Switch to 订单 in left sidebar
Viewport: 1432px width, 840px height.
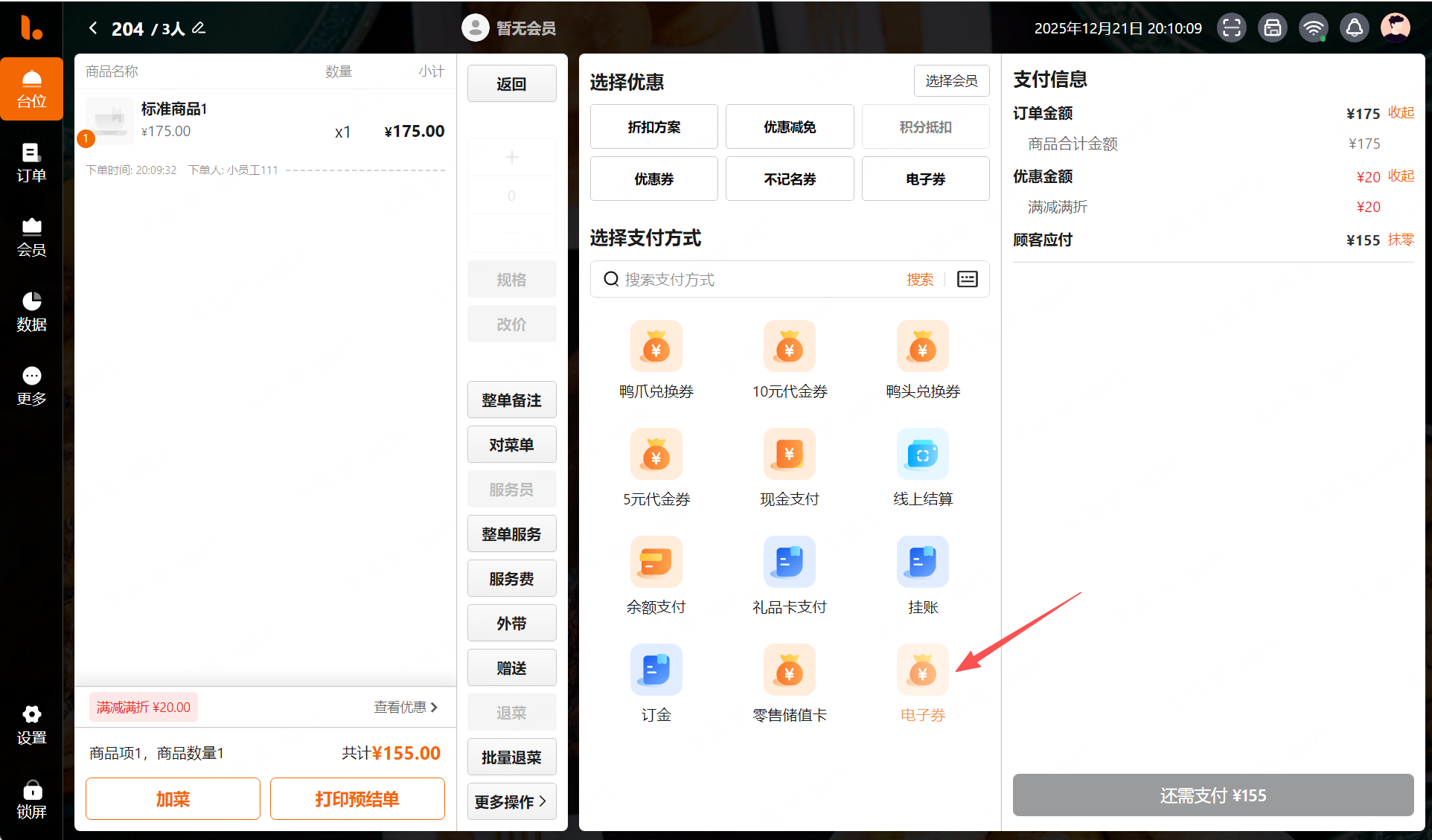[x=31, y=163]
